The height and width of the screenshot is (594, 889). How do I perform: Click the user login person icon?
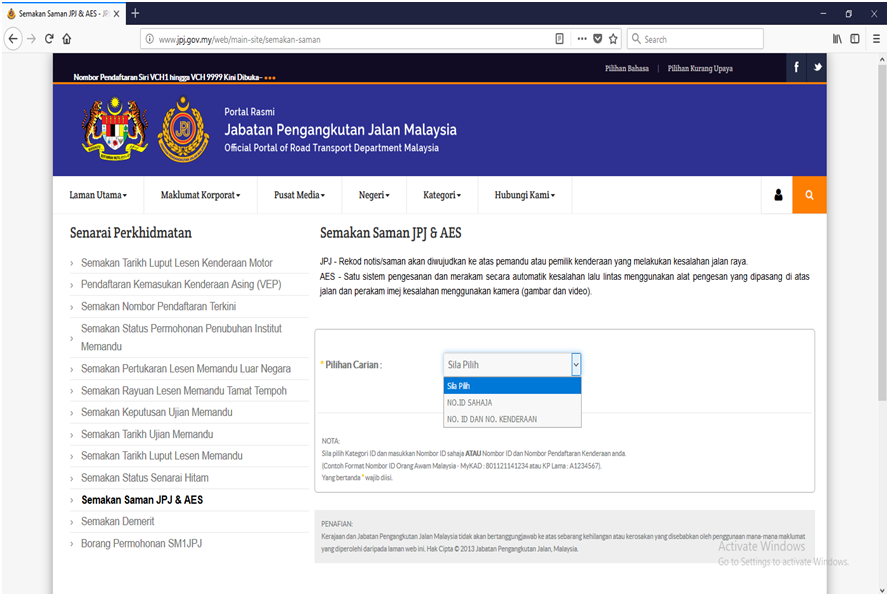[778, 195]
